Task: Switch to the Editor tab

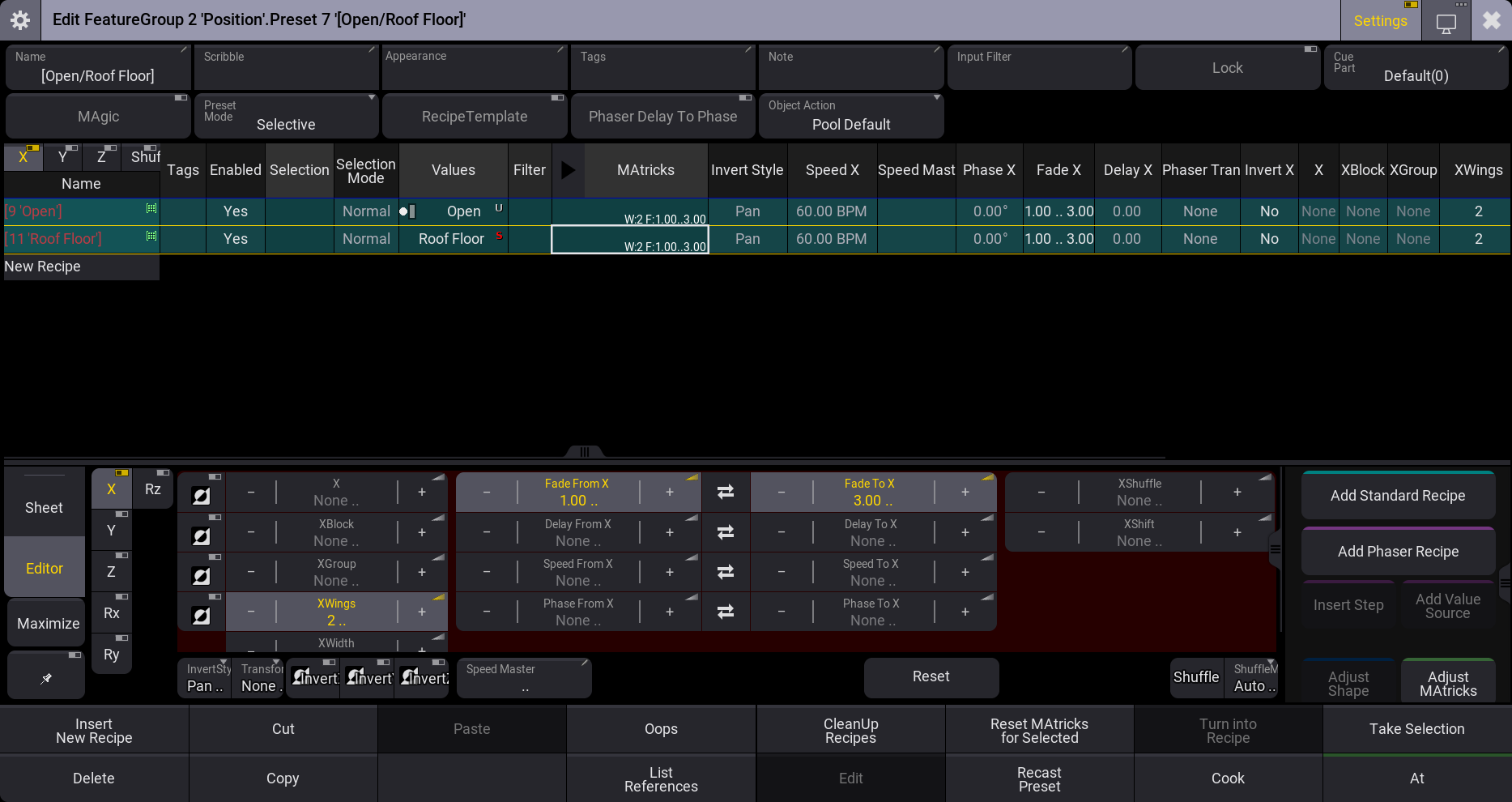Action: tap(44, 569)
